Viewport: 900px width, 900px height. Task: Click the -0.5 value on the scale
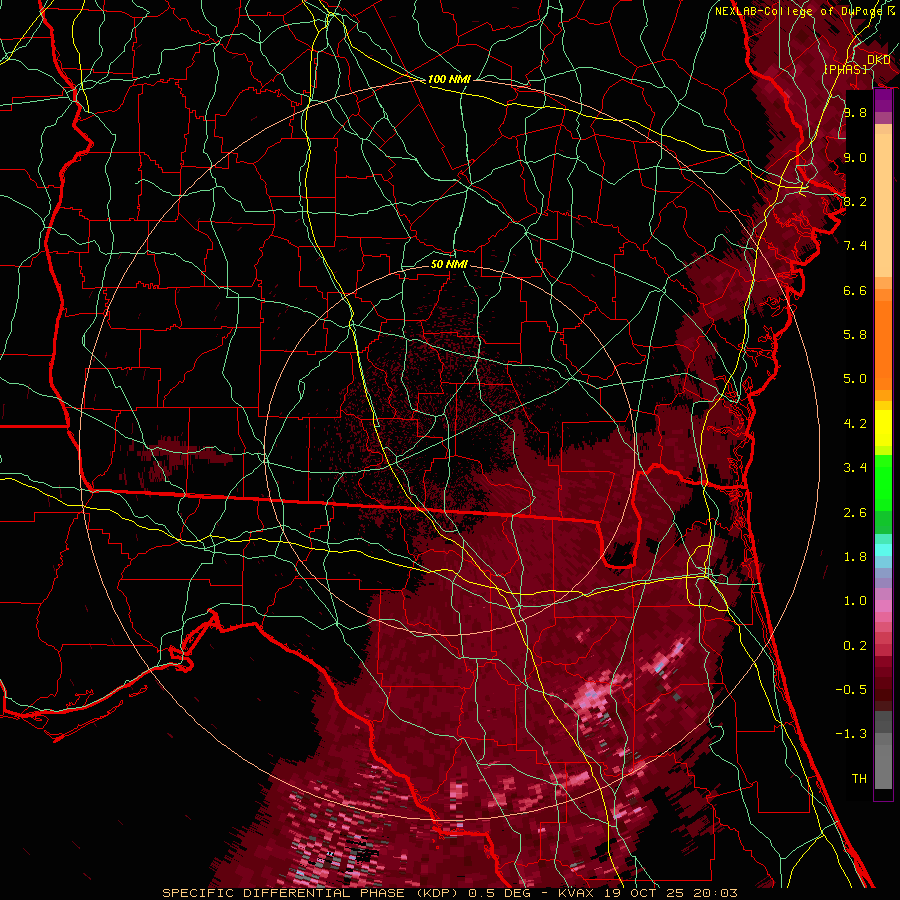[851, 690]
